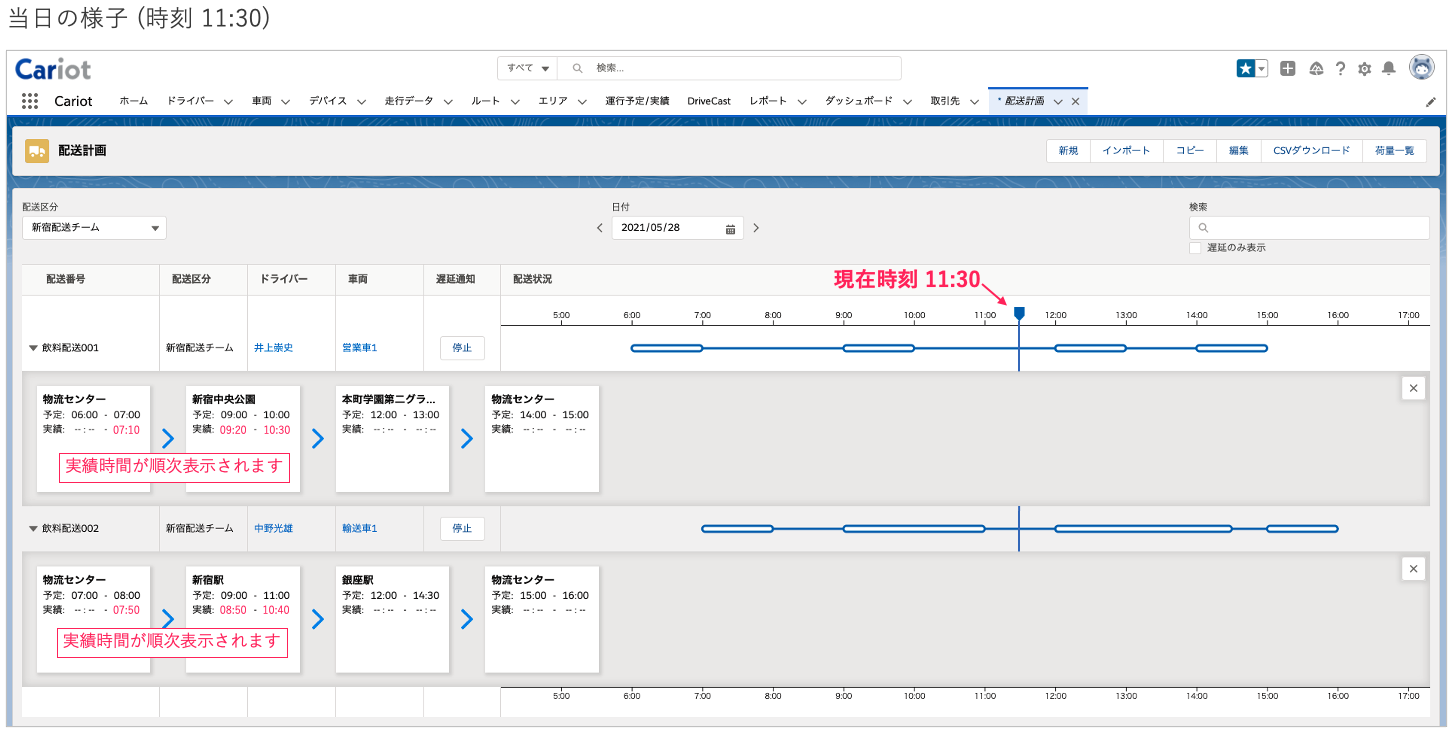Open driver 井上崇史 link
This screenshot has height=734, width=1454.
click(x=273, y=348)
